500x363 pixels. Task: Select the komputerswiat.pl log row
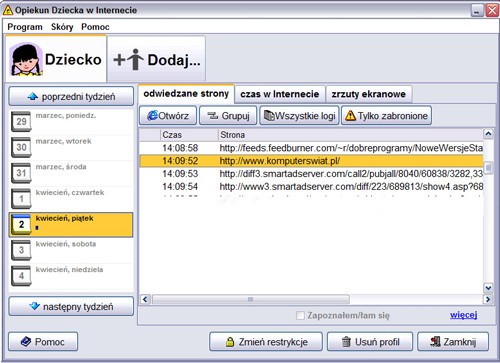(311, 161)
